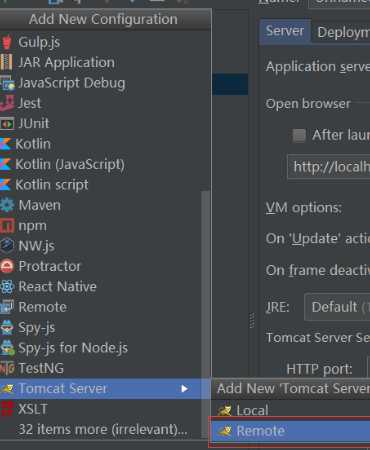Click the splitter grip between panels
370x450 pixels.
[x=252, y=320]
